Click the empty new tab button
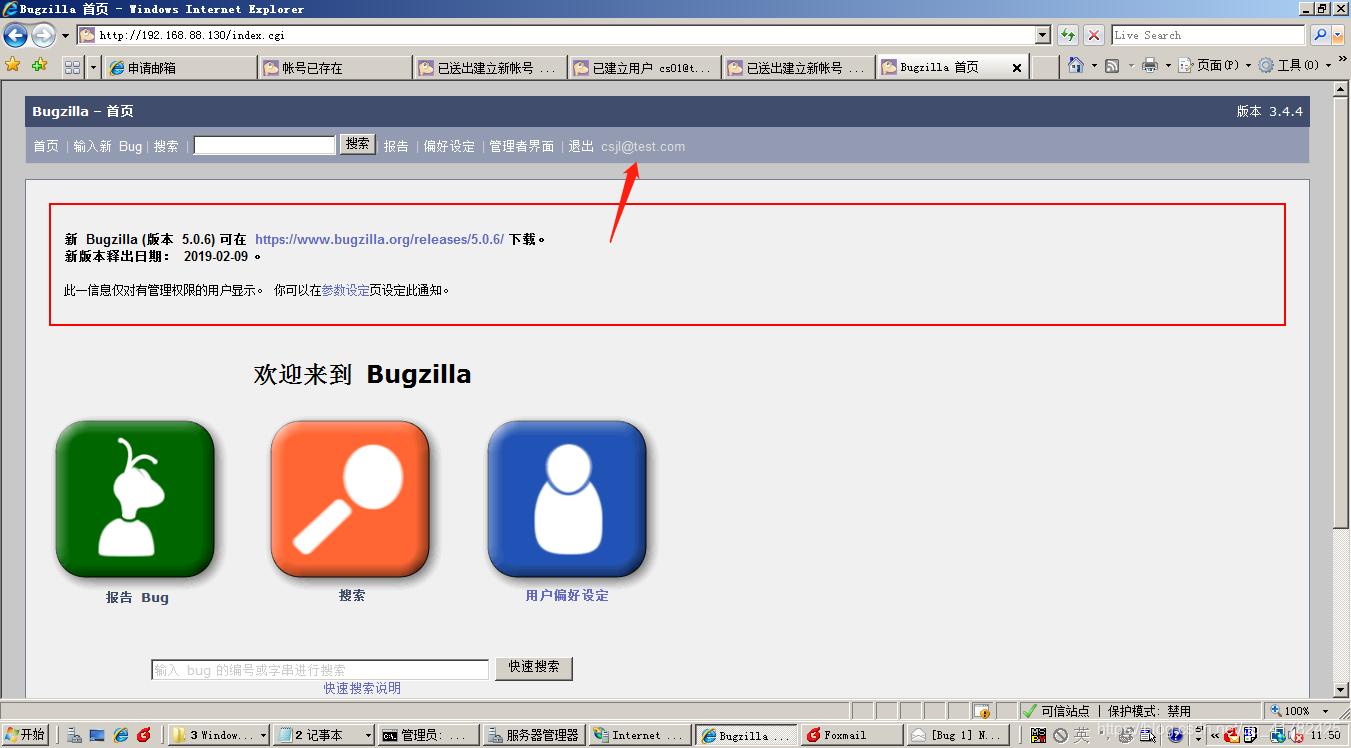This screenshot has width=1351, height=748. 1045,67
